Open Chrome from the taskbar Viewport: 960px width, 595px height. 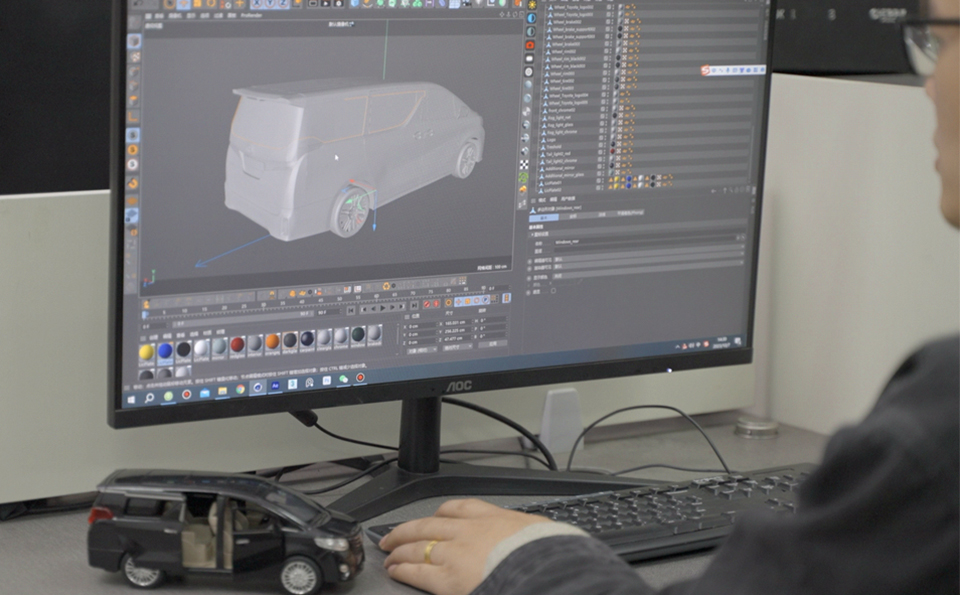(x=240, y=389)
